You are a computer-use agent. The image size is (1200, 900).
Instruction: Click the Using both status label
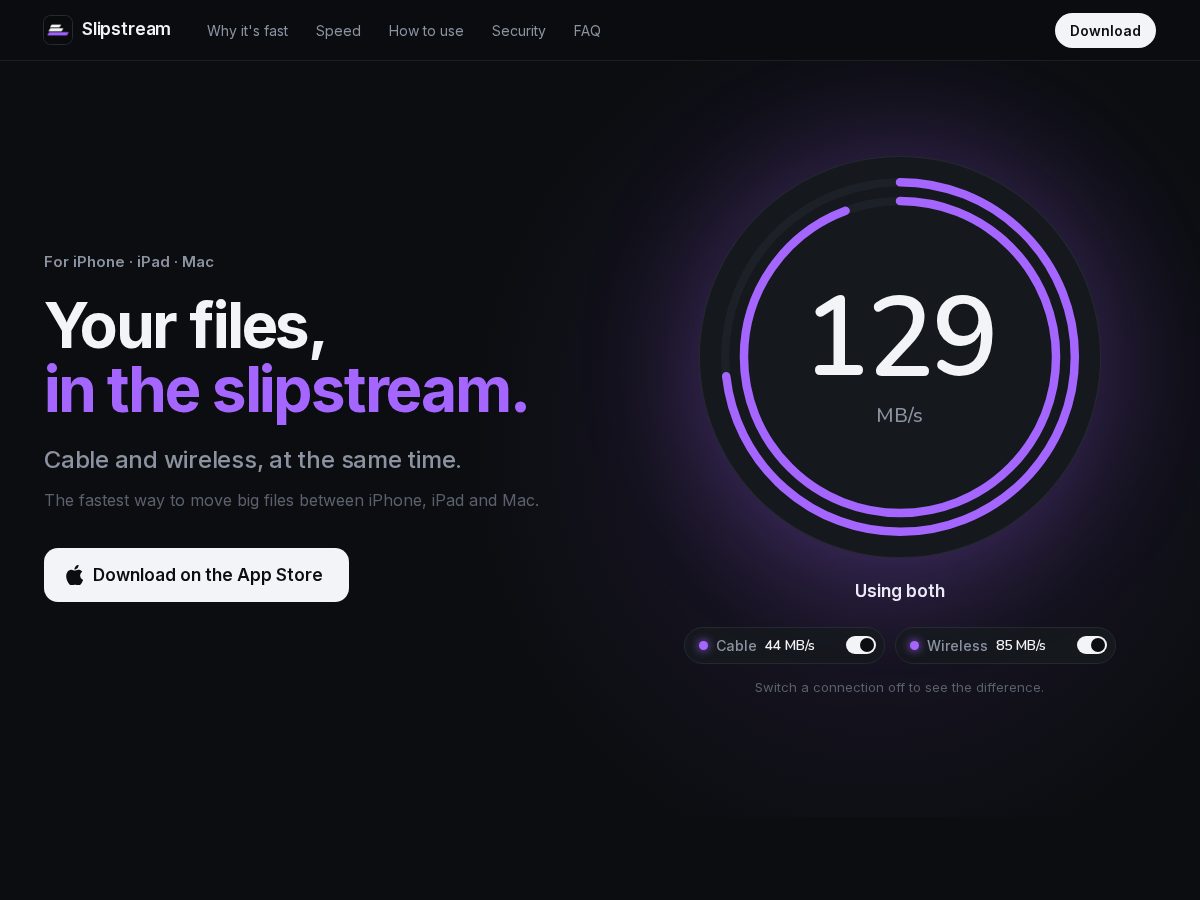click(x=900, y=591)
